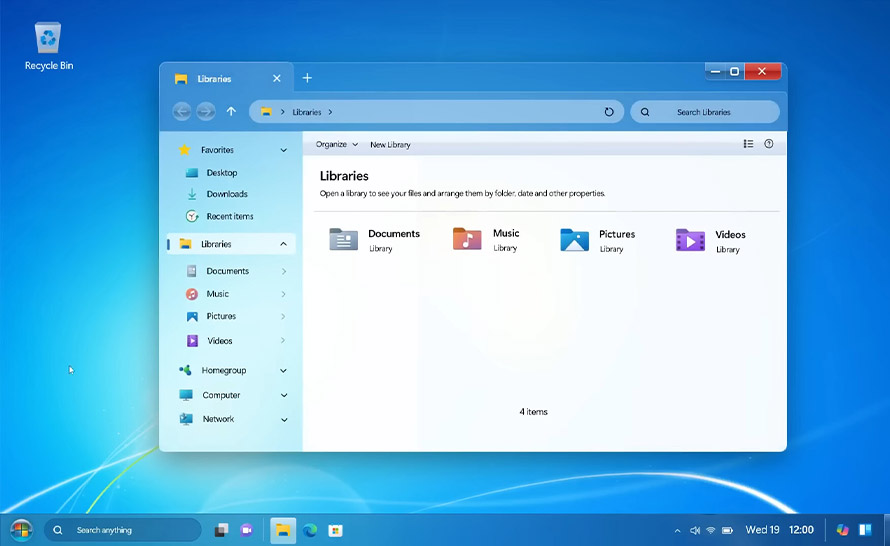
Task: Launch Microsoft Edge from the taskbar
Action: (x=310, y=530)
